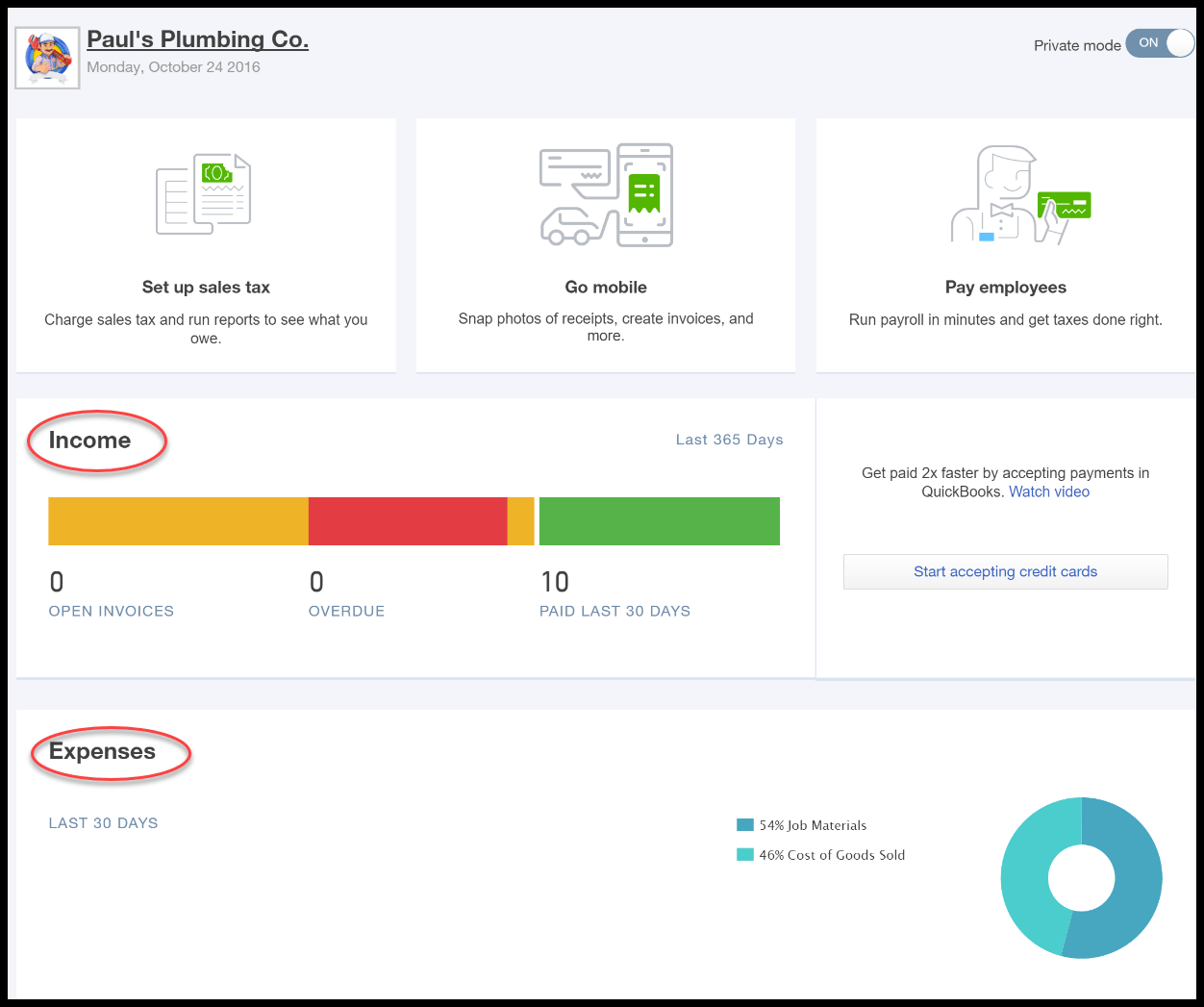Click the Income section heading
The height and width of the screenshot is (1007, 1204).
(89, 441)
